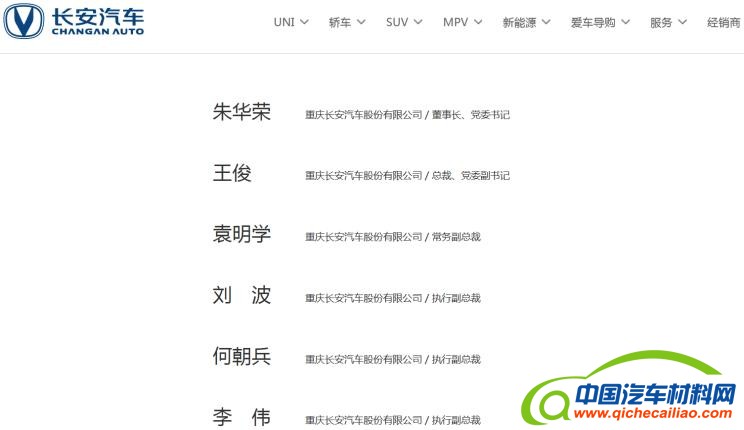Viewport: 744px width, 430px height.
Task: Select the name 刘 波
Action: click(x=242, y=295)
